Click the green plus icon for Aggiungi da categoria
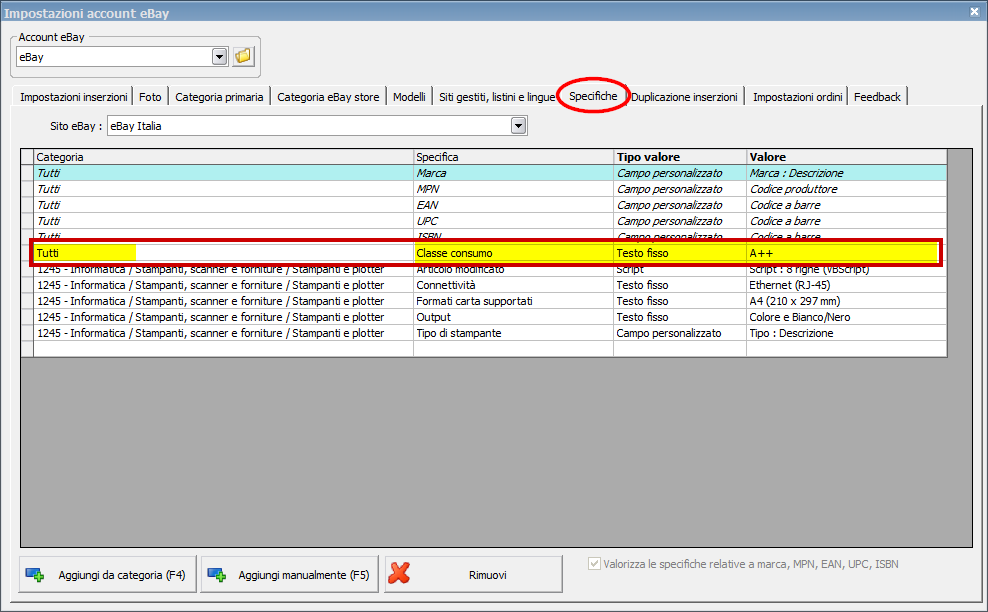This screenshot has width=988, height=612. point(35,575)
